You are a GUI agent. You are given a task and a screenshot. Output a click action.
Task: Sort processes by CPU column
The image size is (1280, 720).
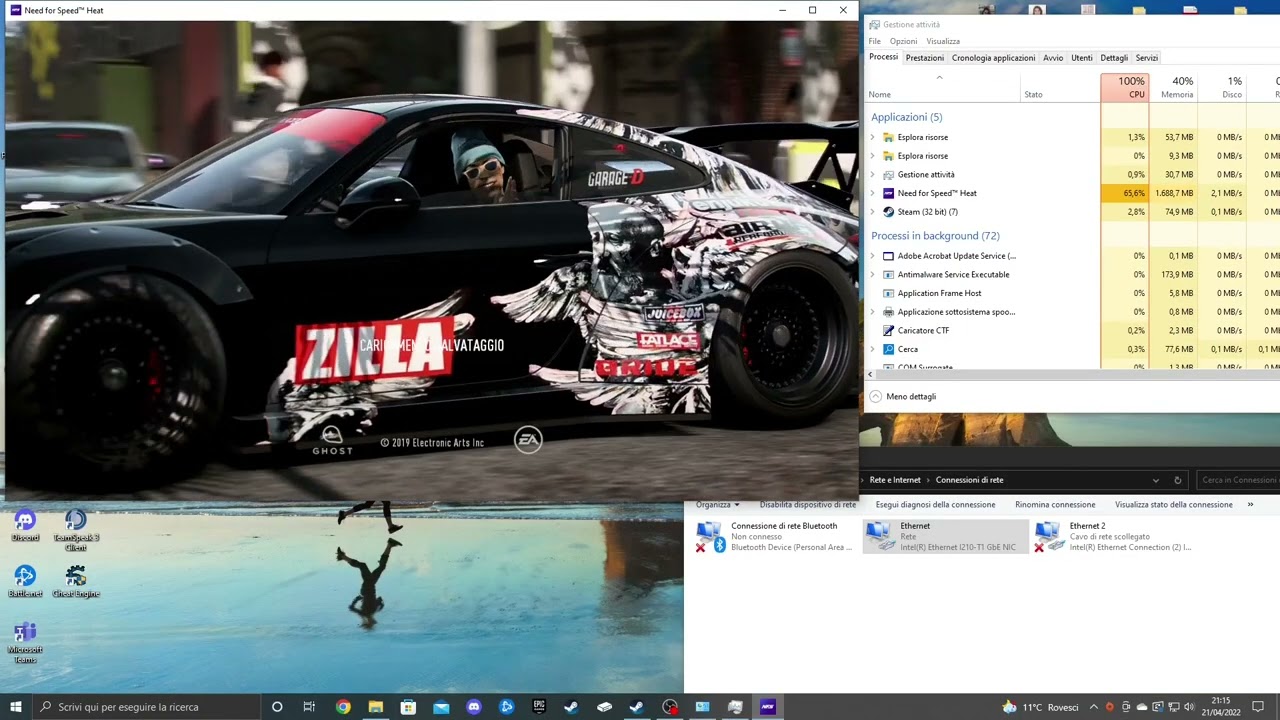coord(1125,87)
